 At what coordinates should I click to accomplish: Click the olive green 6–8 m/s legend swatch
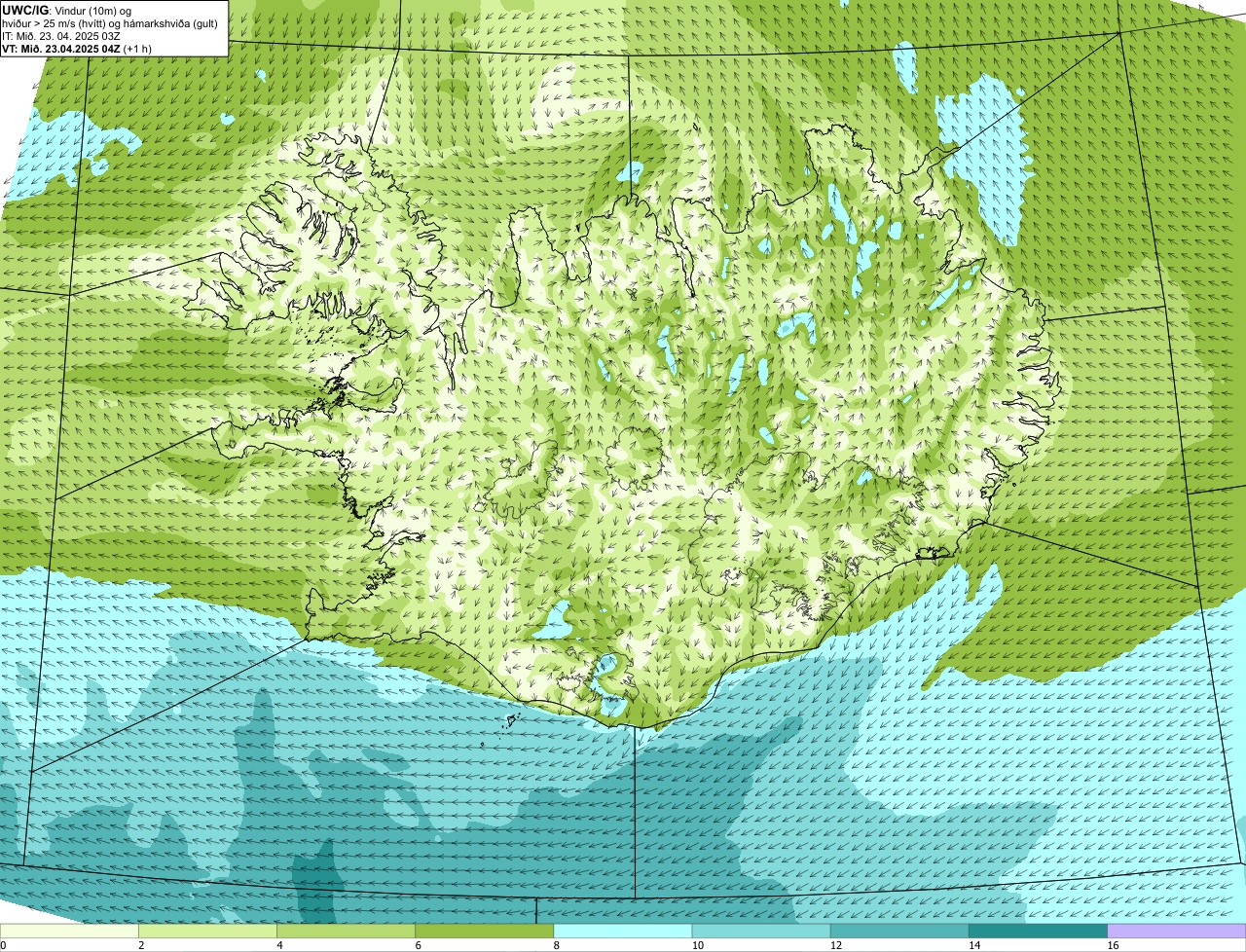coord(485,932)
